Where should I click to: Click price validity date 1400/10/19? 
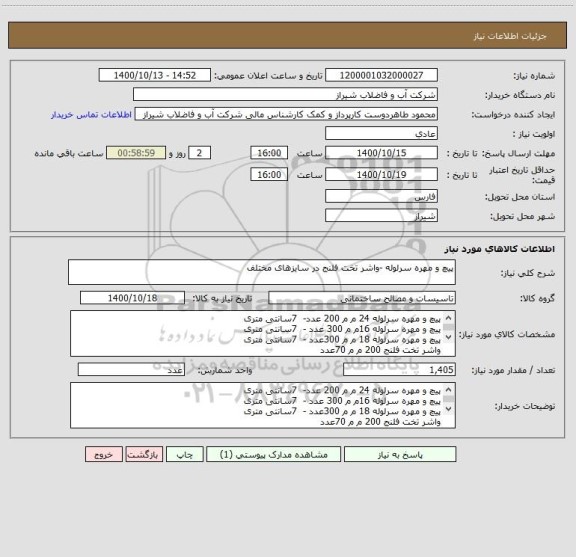381,175
